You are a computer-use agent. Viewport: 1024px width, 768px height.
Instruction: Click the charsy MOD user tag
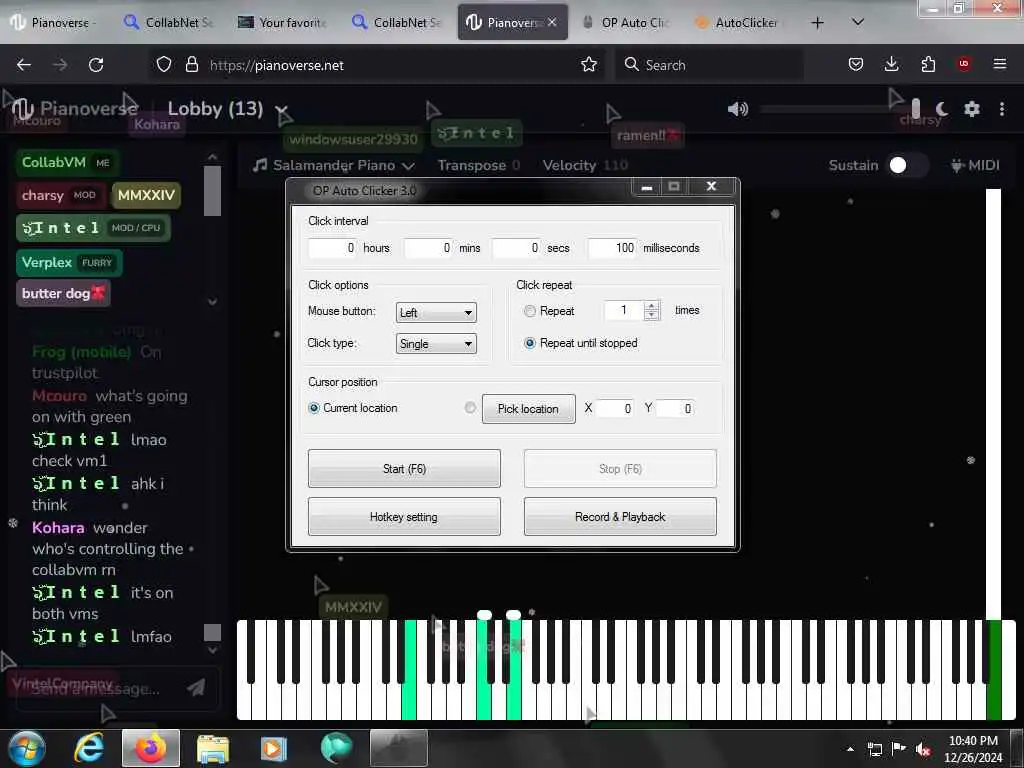point(60,195)
